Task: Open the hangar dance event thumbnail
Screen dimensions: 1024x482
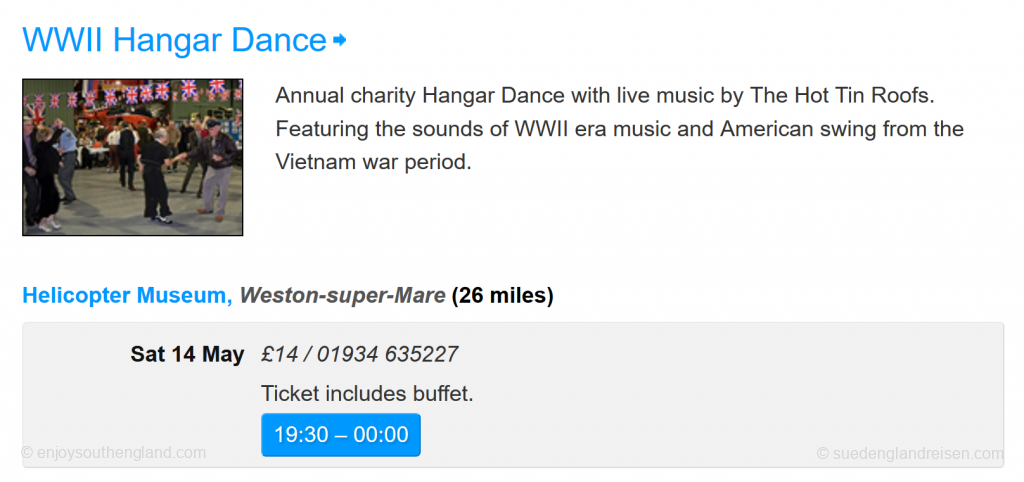Action: (133, 157)
